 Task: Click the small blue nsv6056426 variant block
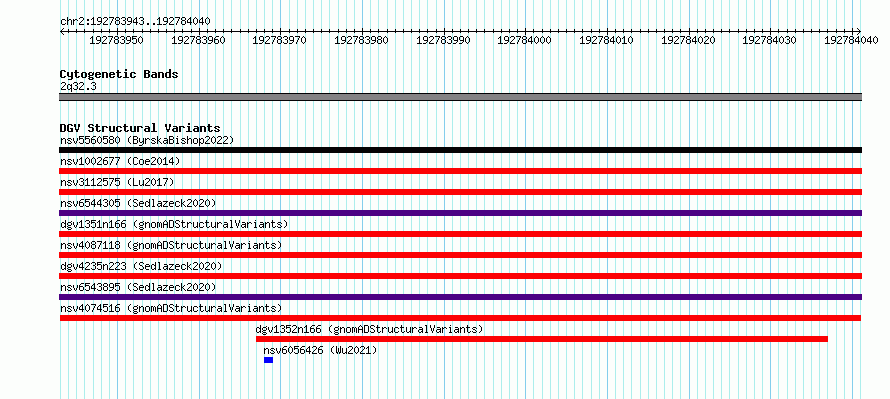click(268, 360)
